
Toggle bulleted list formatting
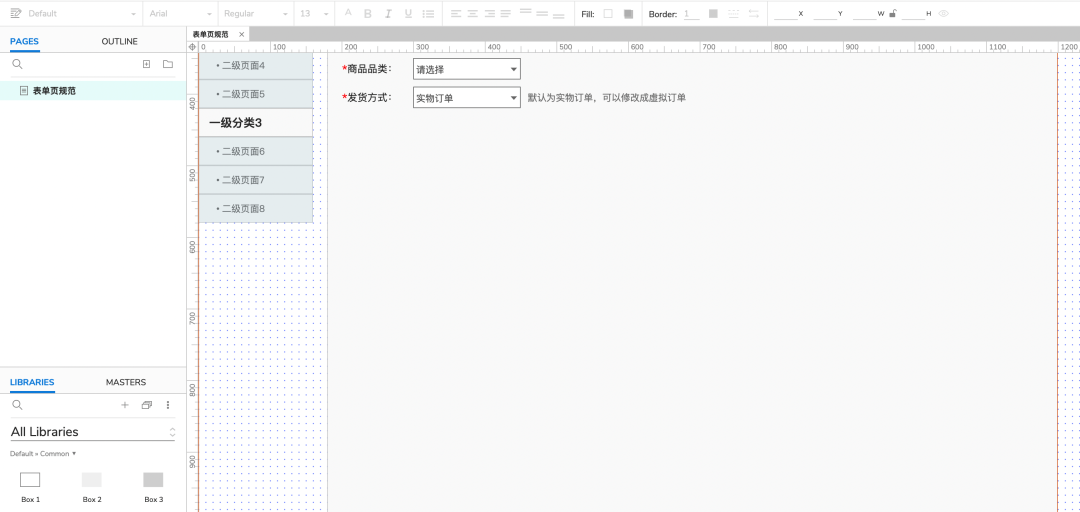coord(428,14)
